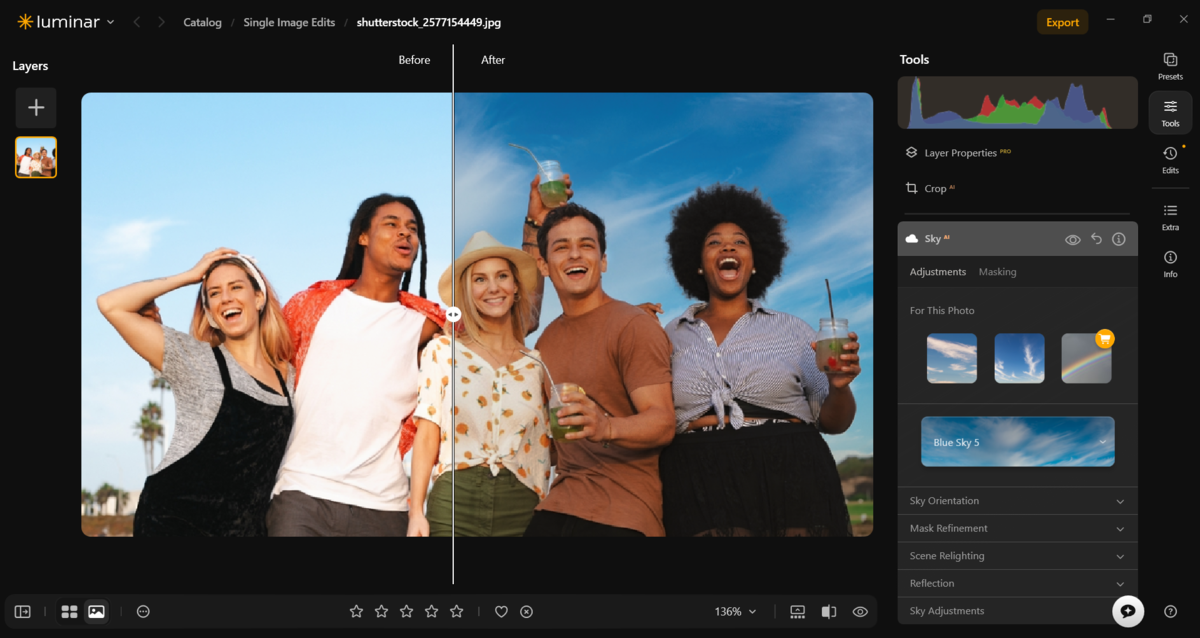Mark photo as rejected

[x=527, y=611]
